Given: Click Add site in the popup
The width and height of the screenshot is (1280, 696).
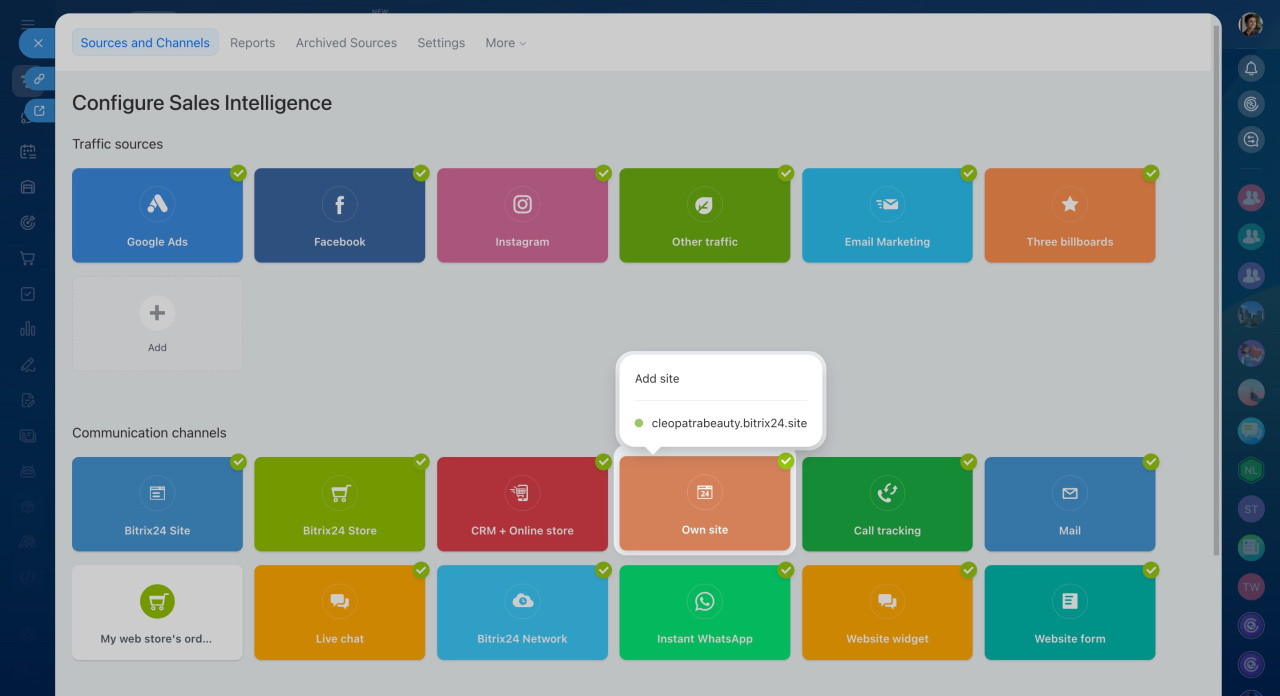Looking at the screenshot, I should tap(657, 379).
